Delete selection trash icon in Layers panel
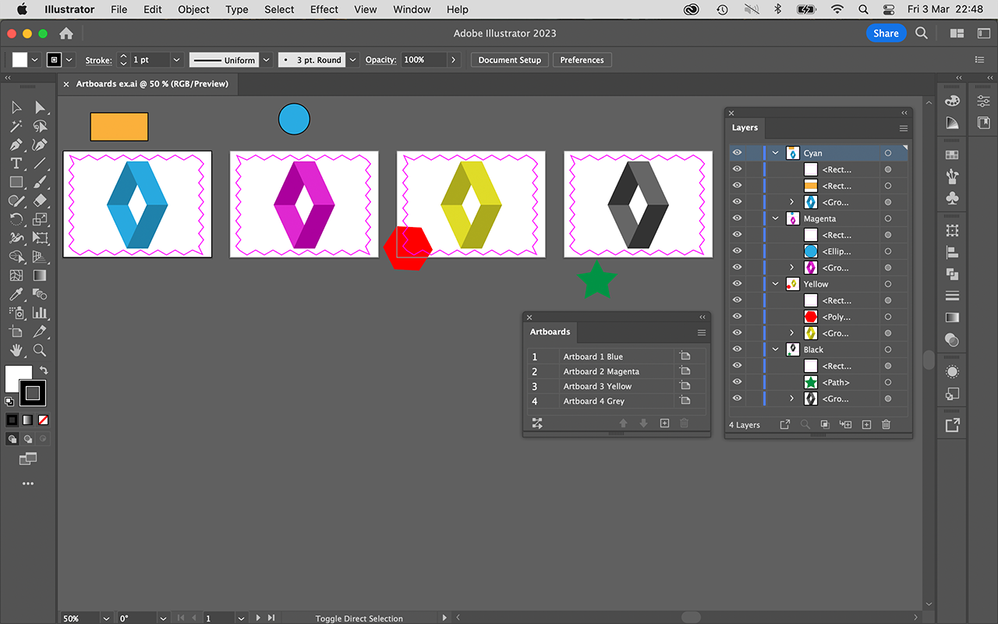The width and height of the screenshot is (998, 624). point(886,425)
